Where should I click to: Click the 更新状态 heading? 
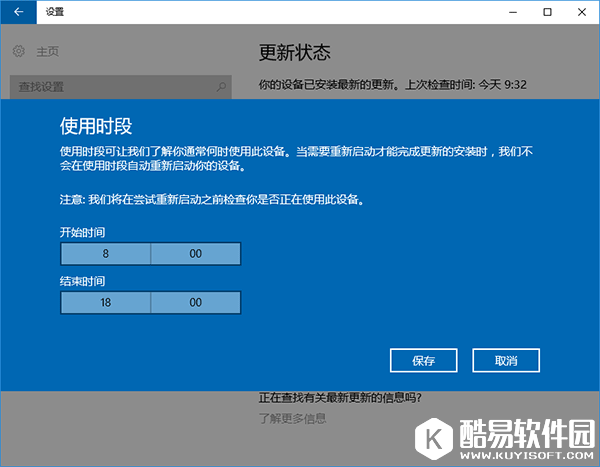pos(295,52)
